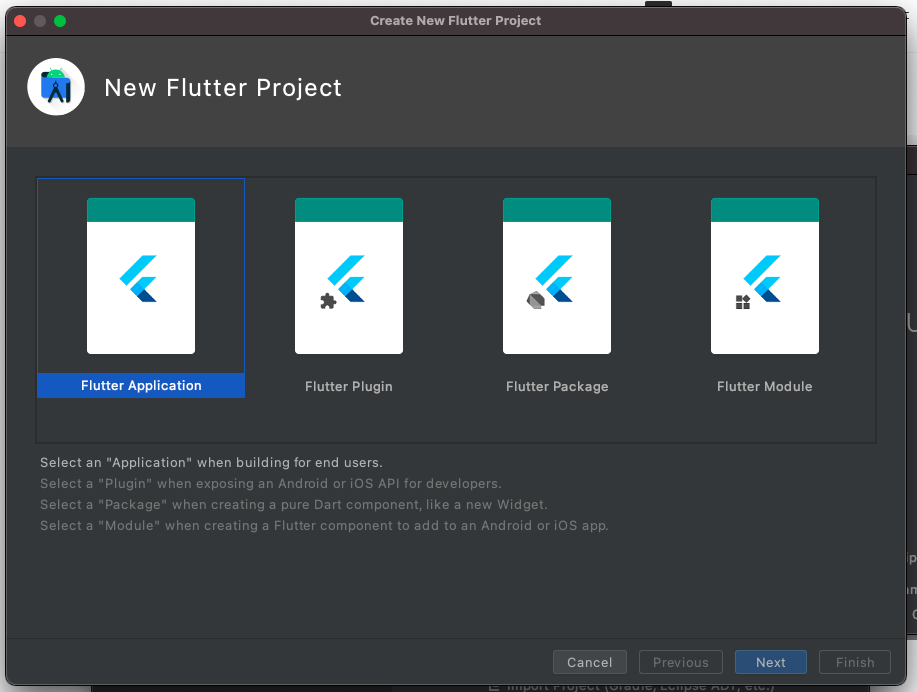Image resolution: width=917 pixels, height=692 pixels.
Task: Choose the Flutter Plugin project thumbnail
Action: coord(349,276)
